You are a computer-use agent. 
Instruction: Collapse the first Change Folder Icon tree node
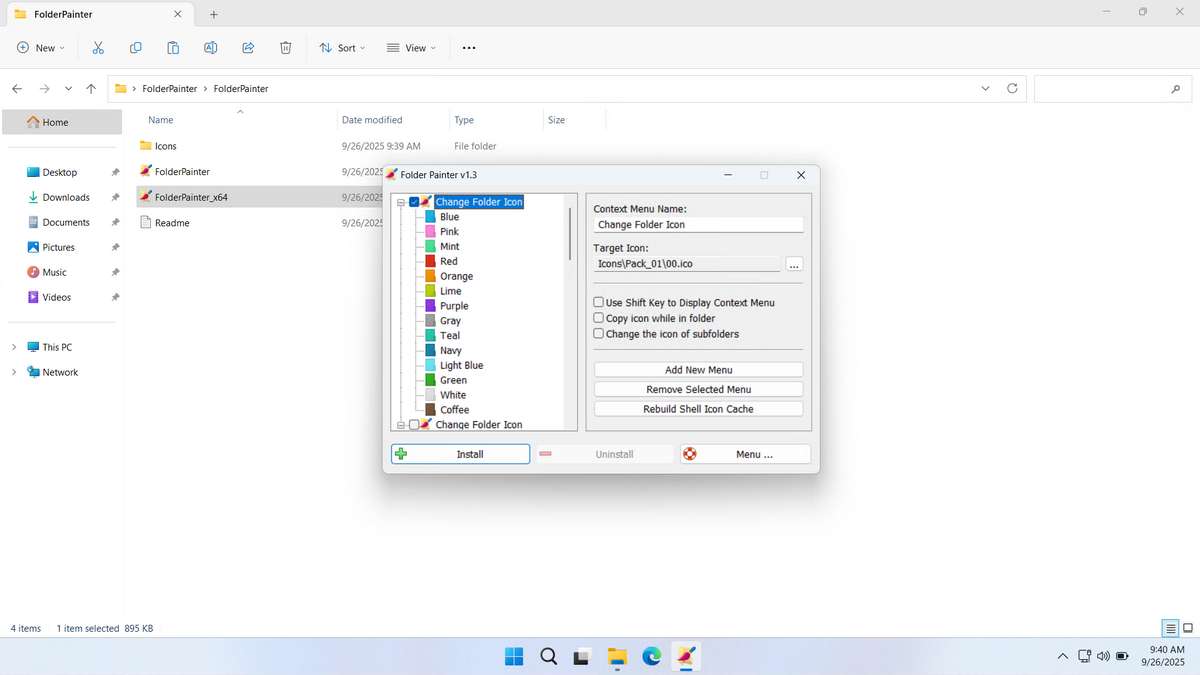tap(401, 202)
